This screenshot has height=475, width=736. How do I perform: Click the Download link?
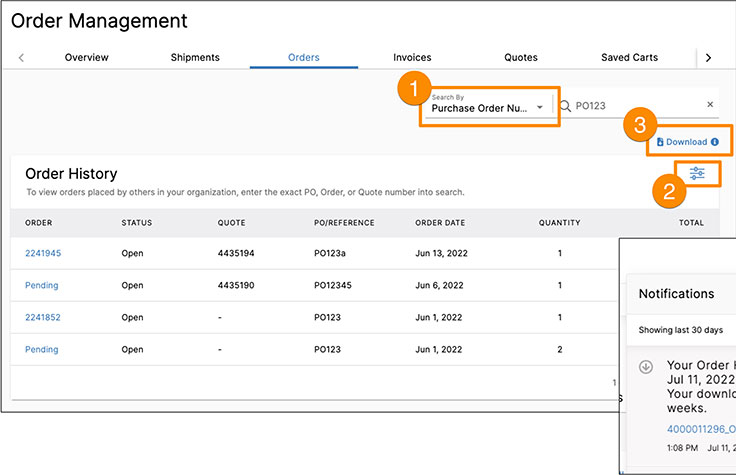click(685, 142)
